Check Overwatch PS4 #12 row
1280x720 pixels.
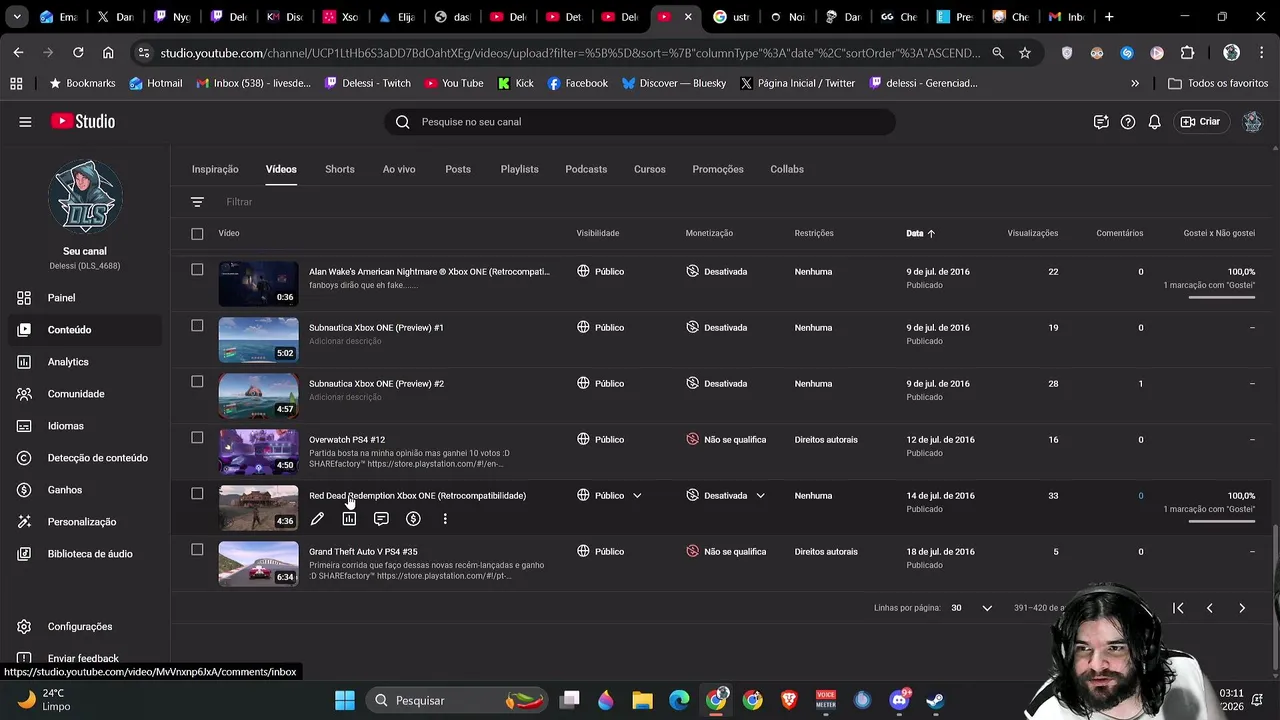coord(197,438)
